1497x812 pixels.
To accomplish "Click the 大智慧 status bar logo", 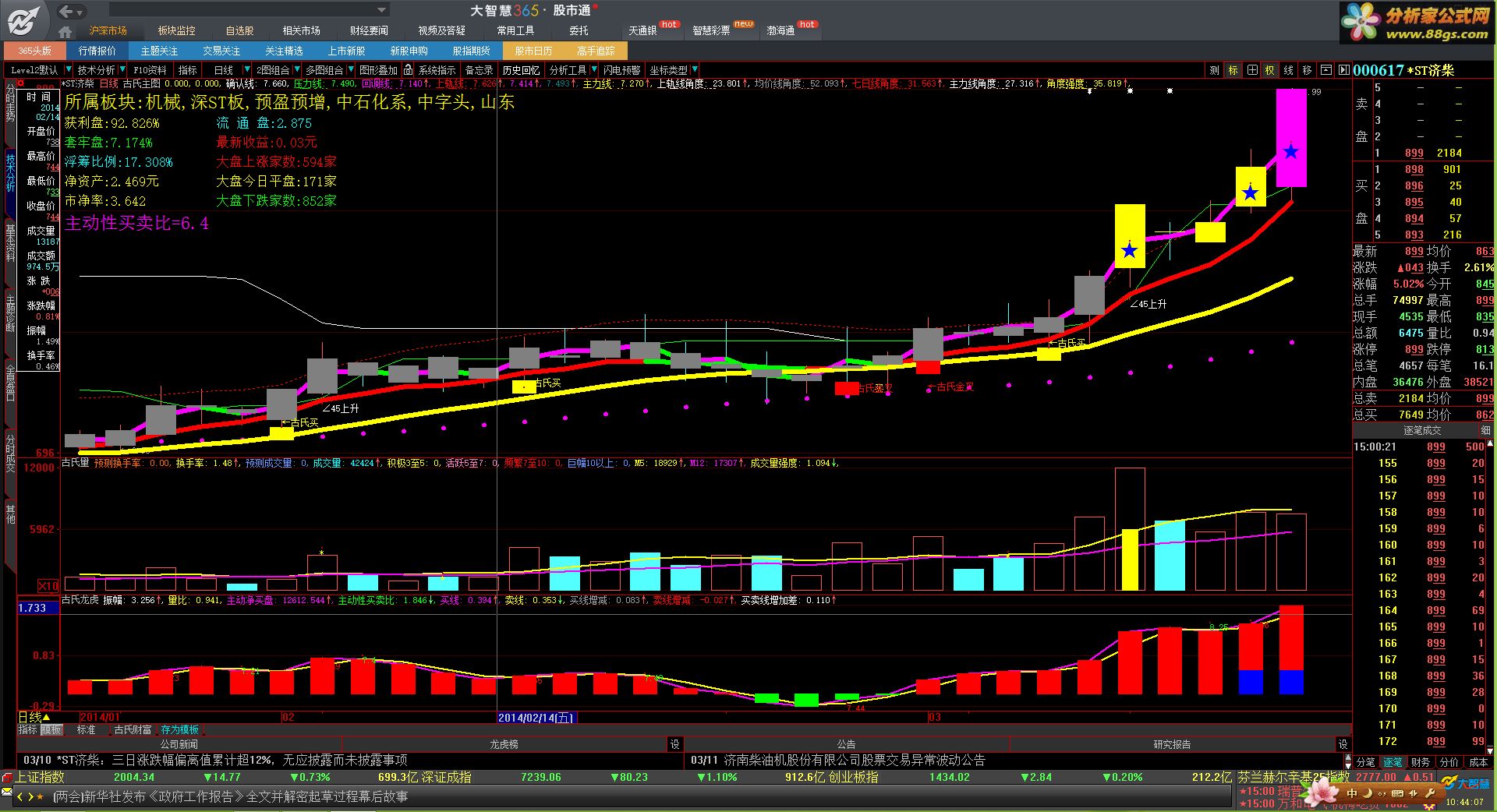I will pyautogui.click(x=1463, y=782).
